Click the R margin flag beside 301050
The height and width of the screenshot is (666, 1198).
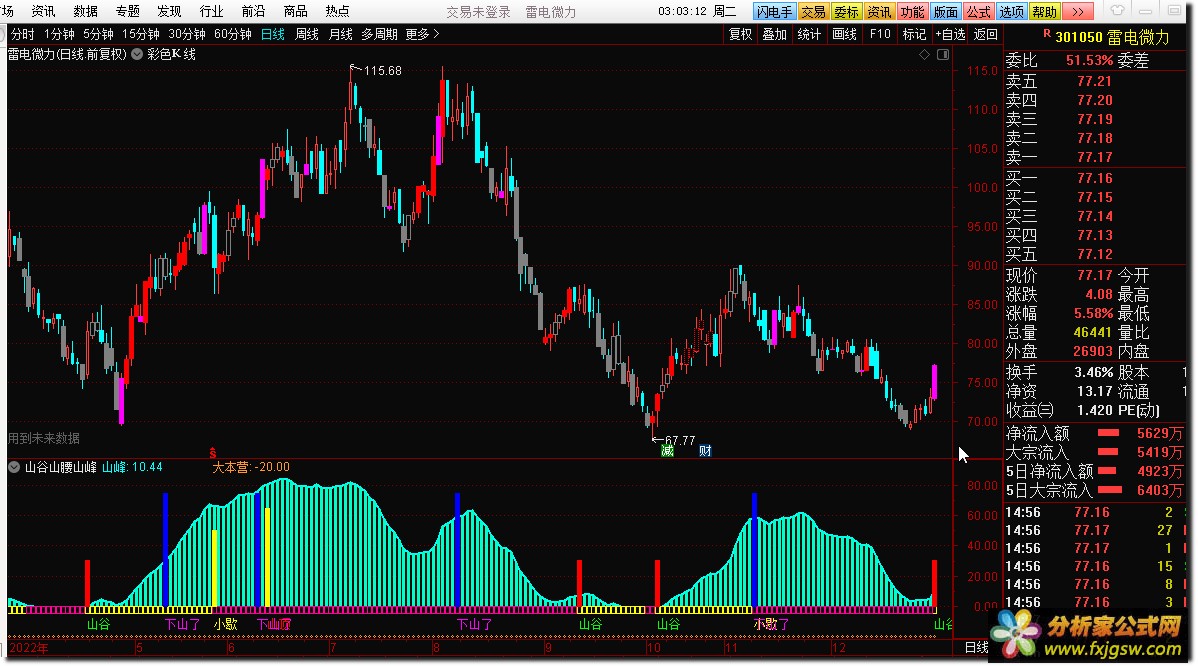1047,34
